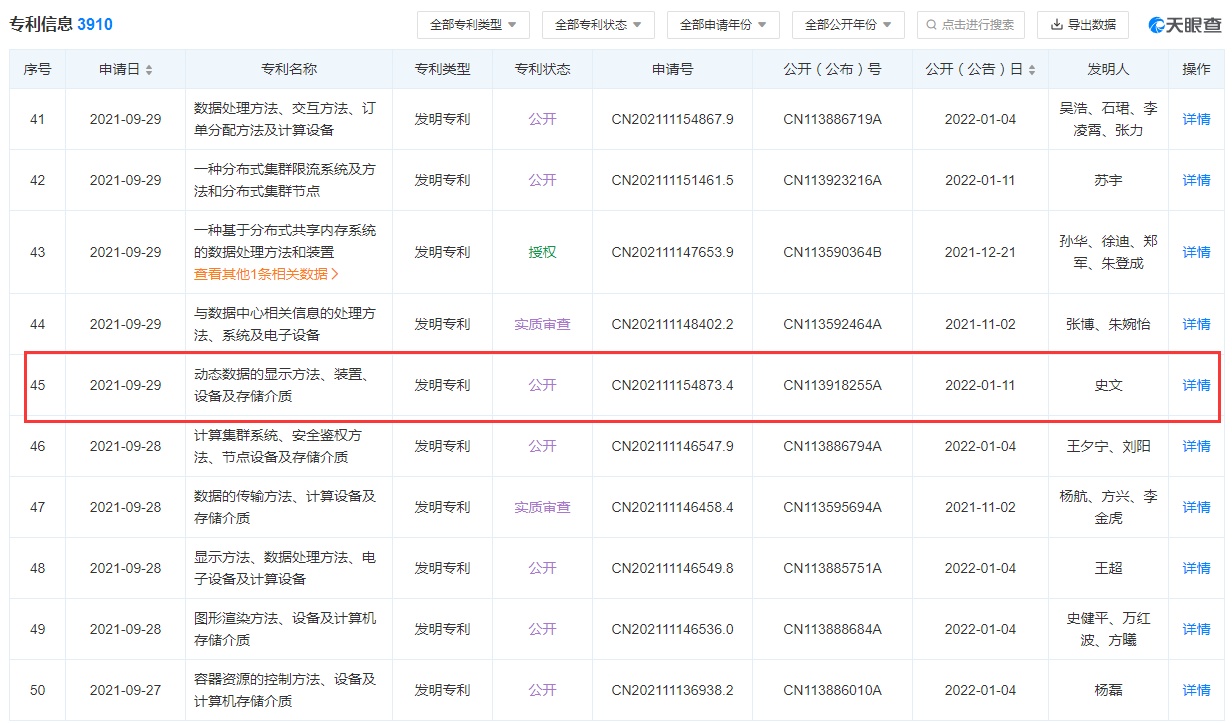Image resolution: width=1232 pixels, height=723 pixels.
Task: View 详情 of inventor 苏宇's patent
Action: 1196,180
